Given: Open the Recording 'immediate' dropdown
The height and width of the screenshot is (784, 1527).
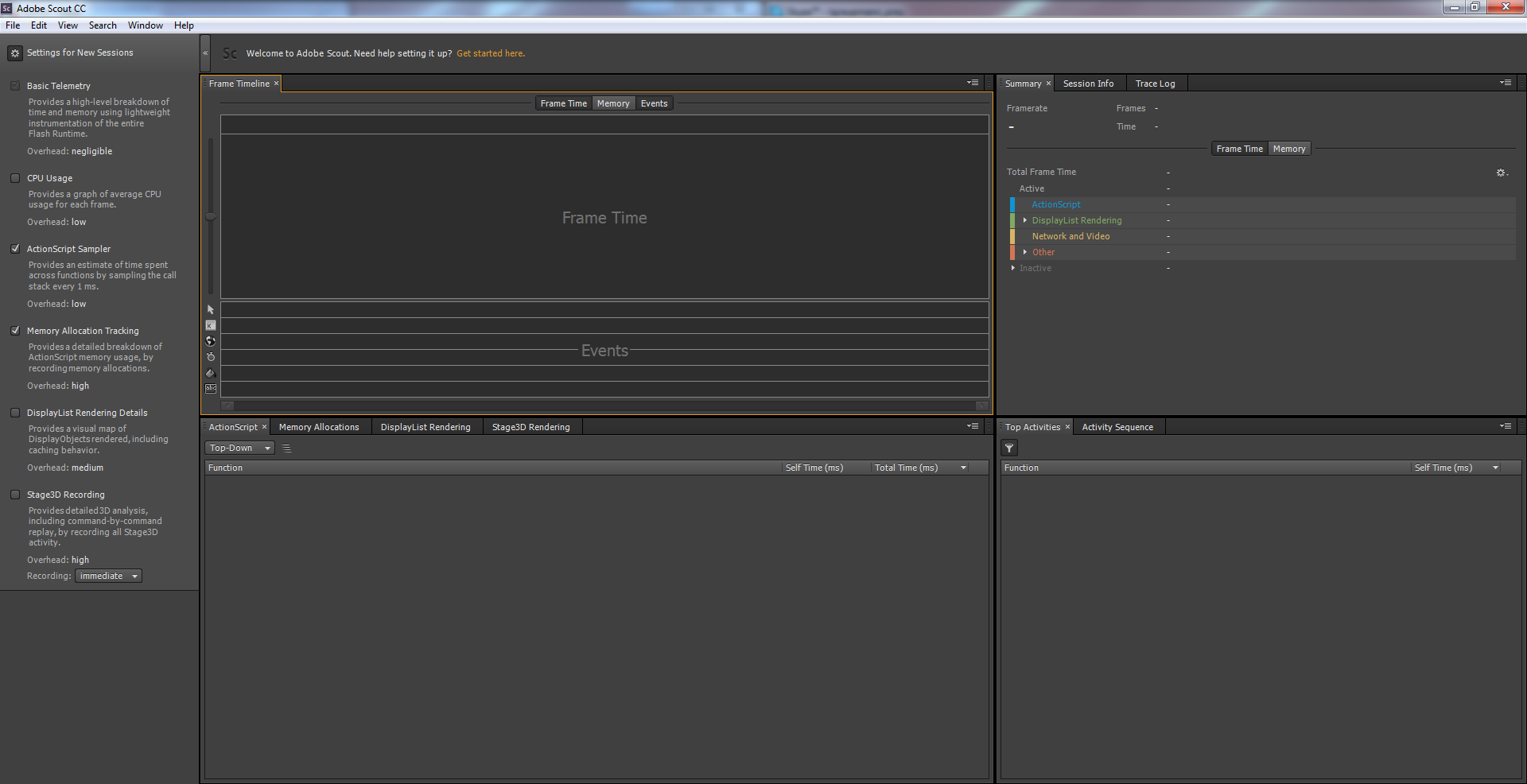Looking at the screenshot, I should pos(108,576).
